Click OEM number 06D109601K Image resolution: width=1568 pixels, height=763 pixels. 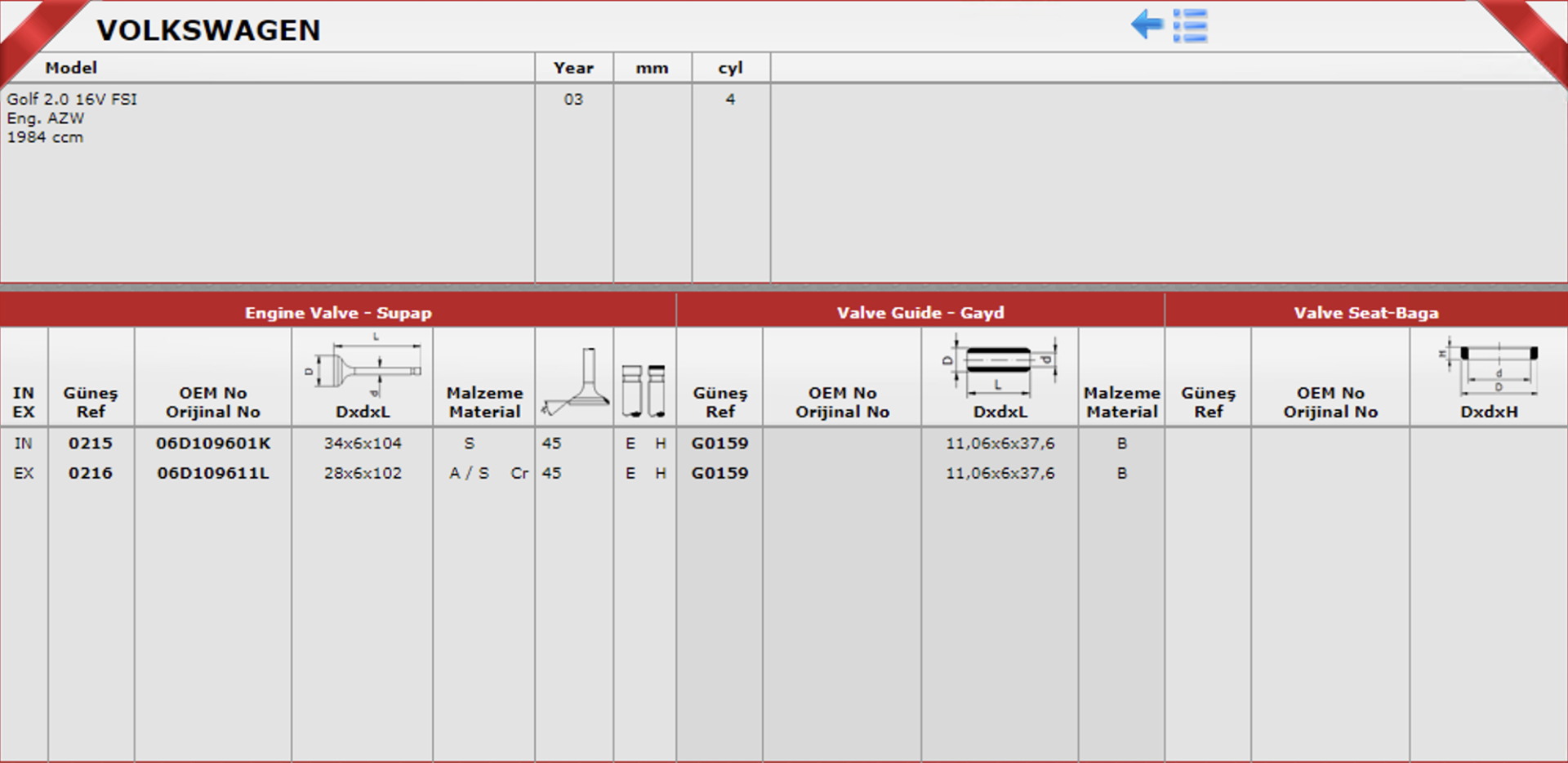(x=213, y=444)
